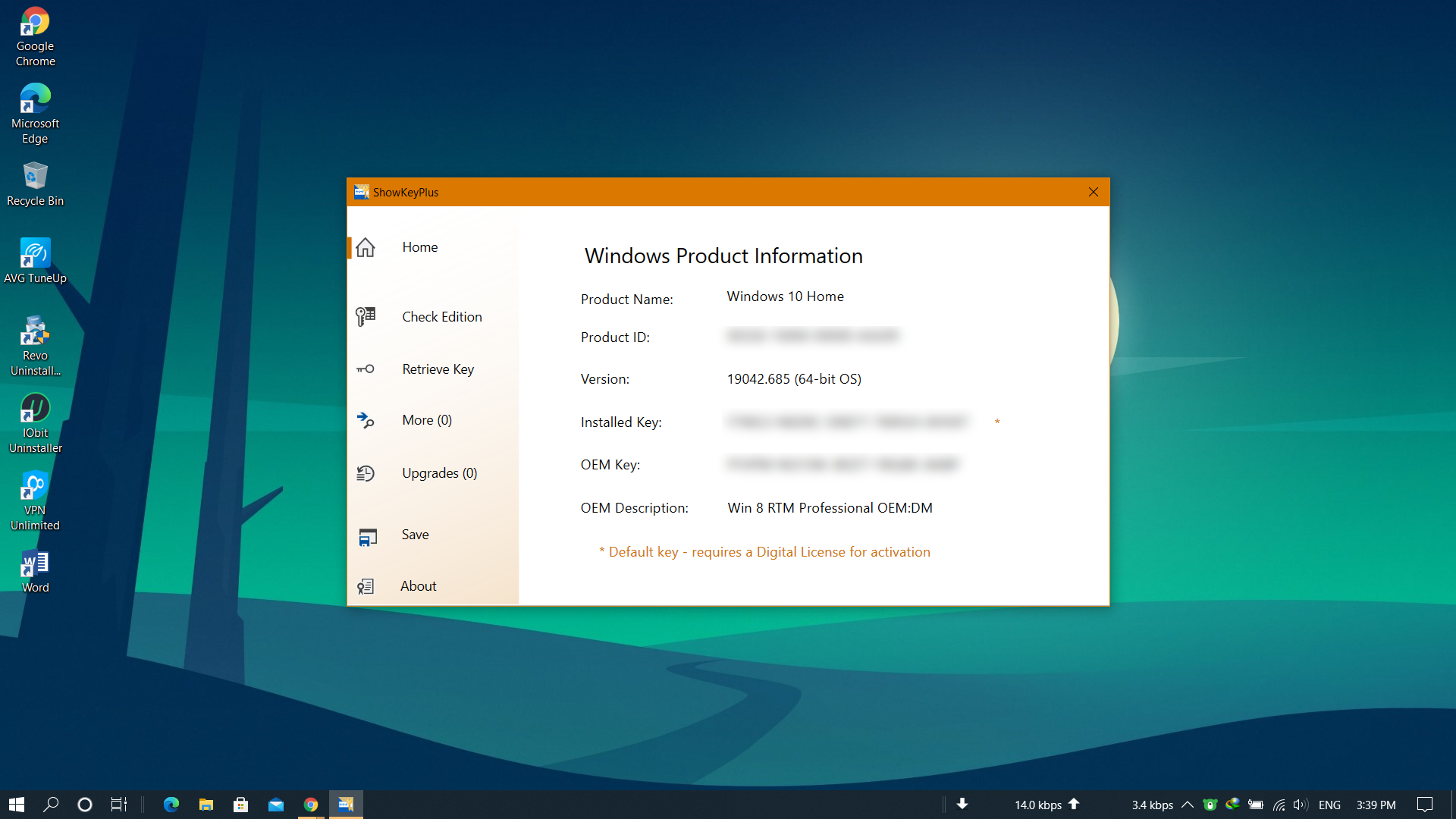The height and width of the screenshot is (819, 1456).
Task: Open the Windows Start menu
Action: tap(17, 805)
